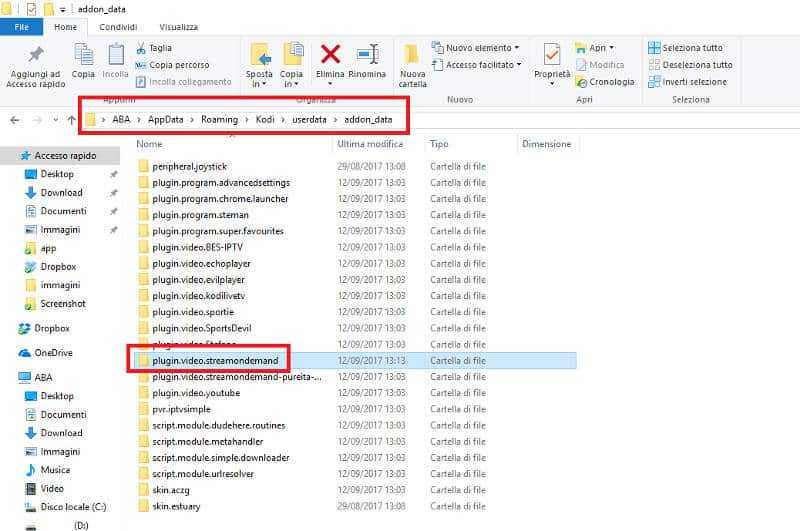Open recent locations dropdown arrow
This screenshot has width=800, height=531.
pyautogui.click(x=56, y=120)
